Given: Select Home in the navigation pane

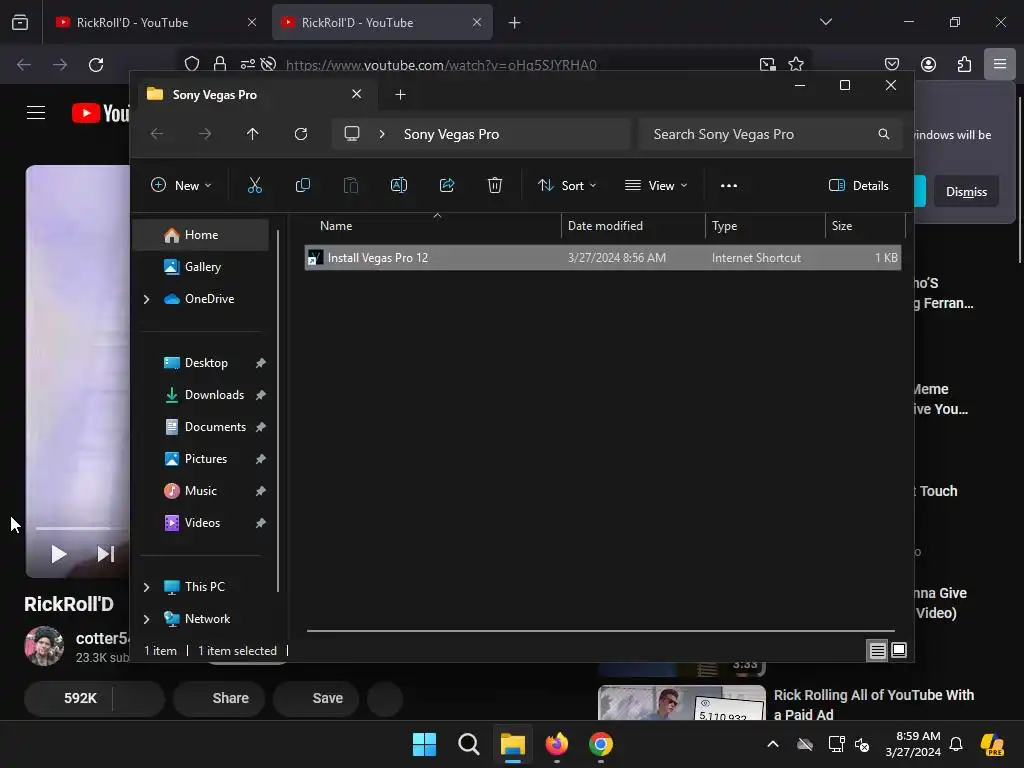Looking at the screenshot, I should point(201,235).
